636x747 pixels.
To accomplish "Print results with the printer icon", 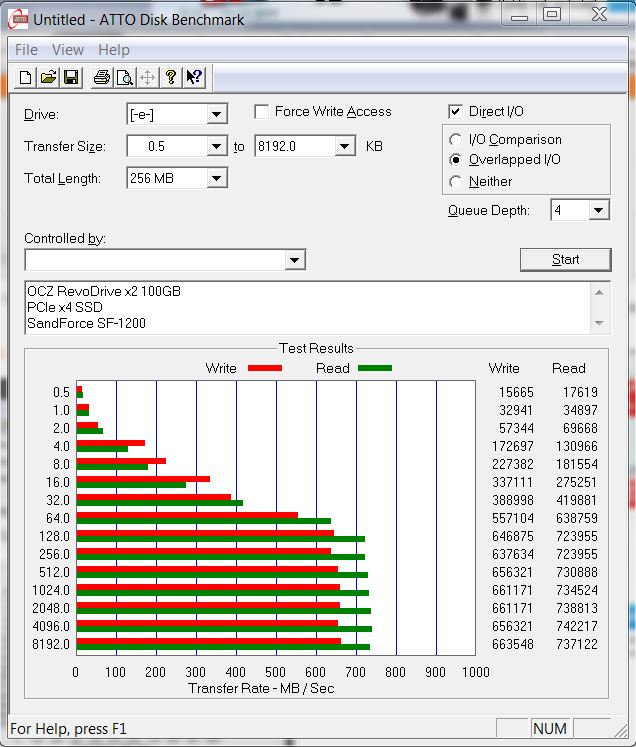I will pos(101,78).
